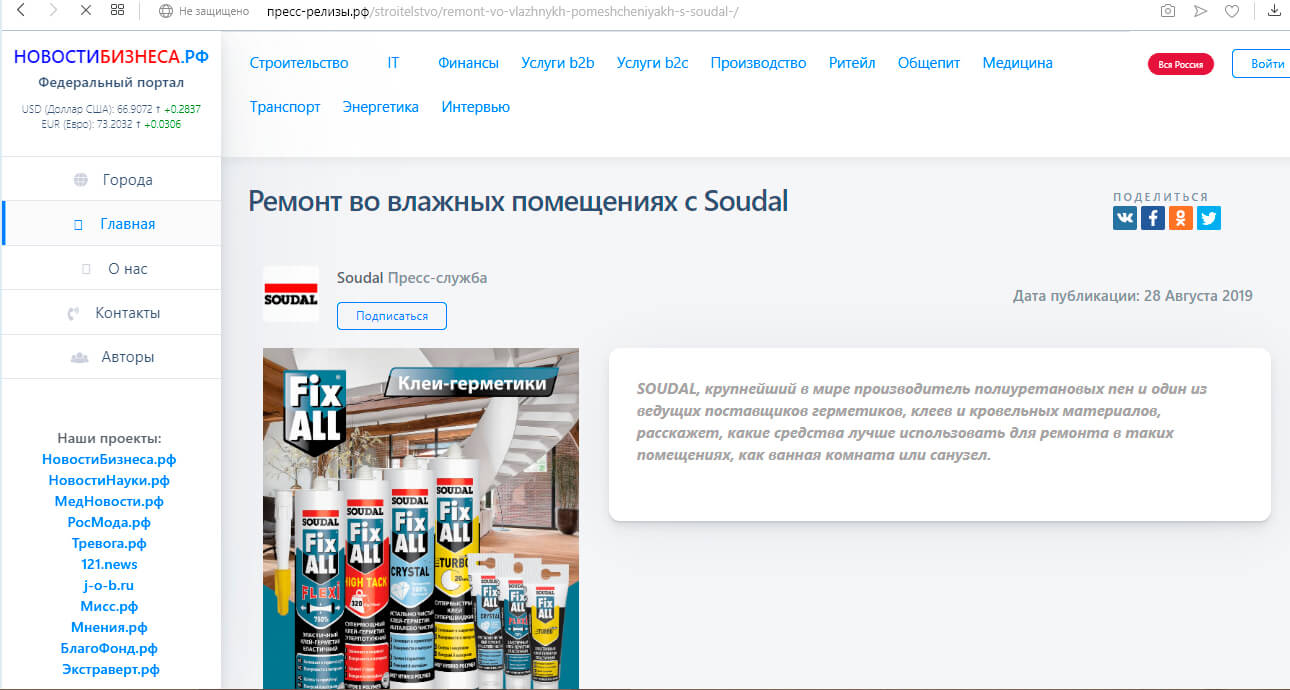
Task: Open the Экстраверт.рф project link
Action: pyautogui.click(x=109, y=669)
